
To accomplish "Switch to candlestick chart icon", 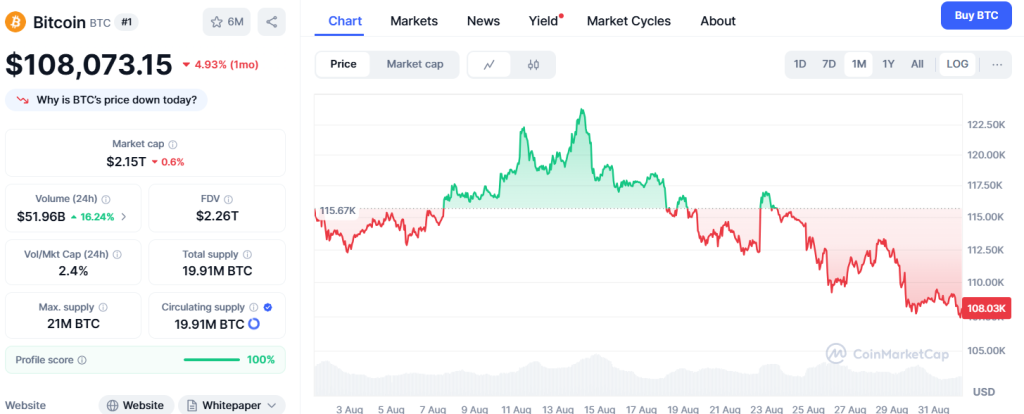I will (533, 64).
